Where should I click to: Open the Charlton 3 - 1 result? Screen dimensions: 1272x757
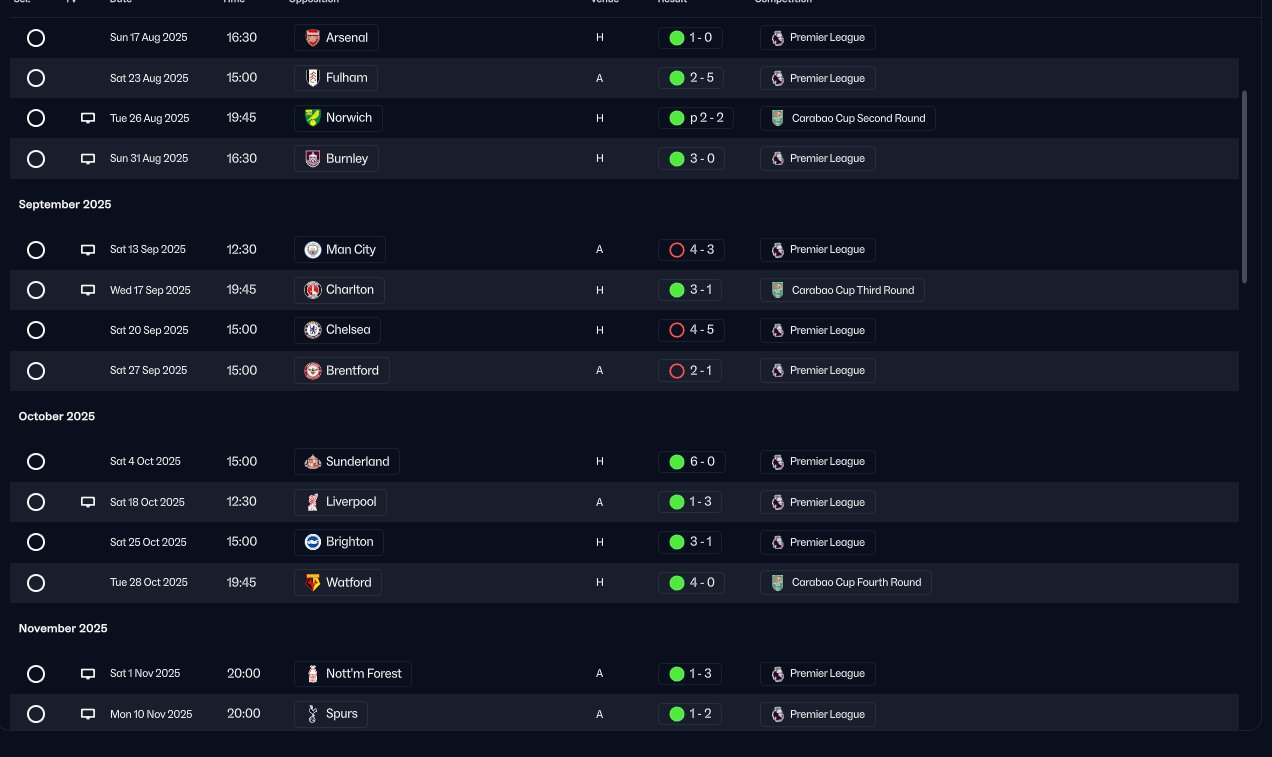[691, 290]
